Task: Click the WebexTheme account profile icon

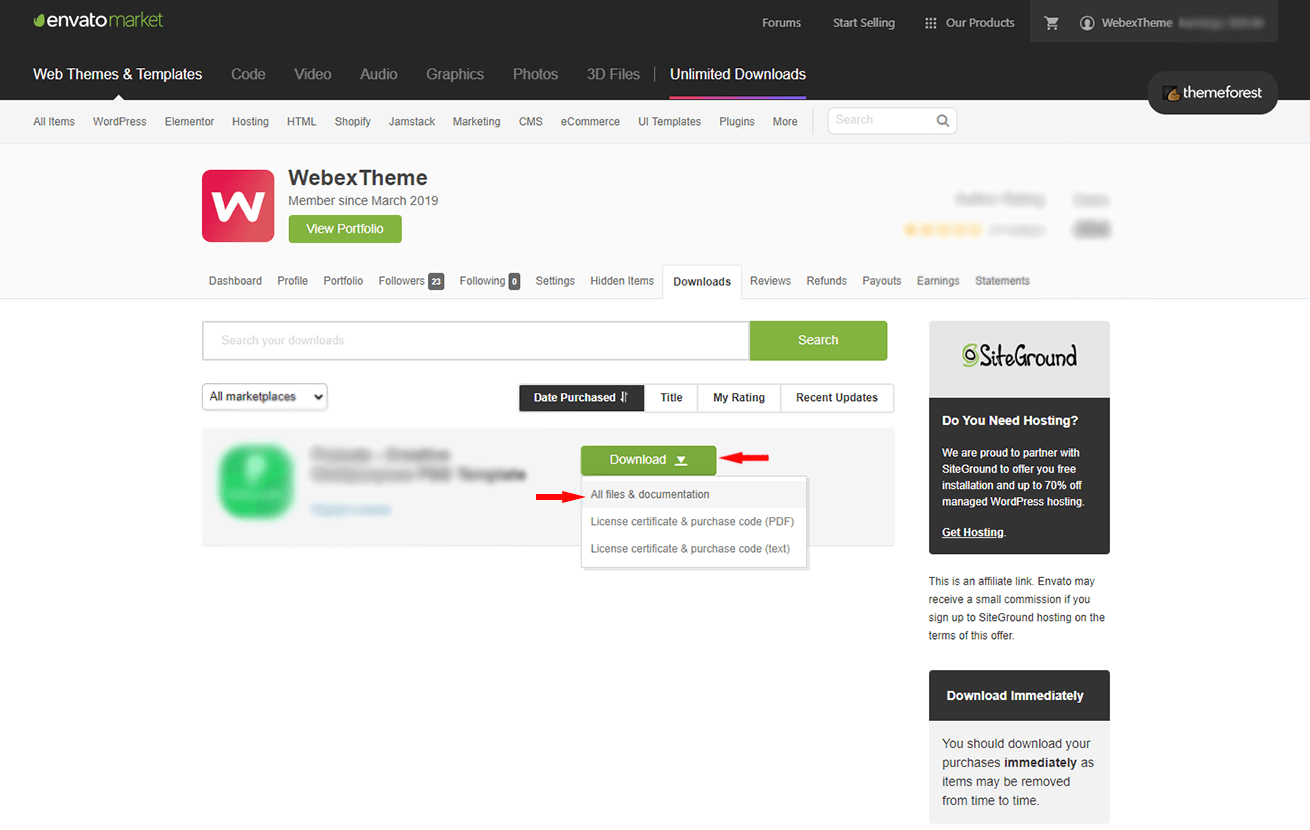Action: coord(1087,21)
